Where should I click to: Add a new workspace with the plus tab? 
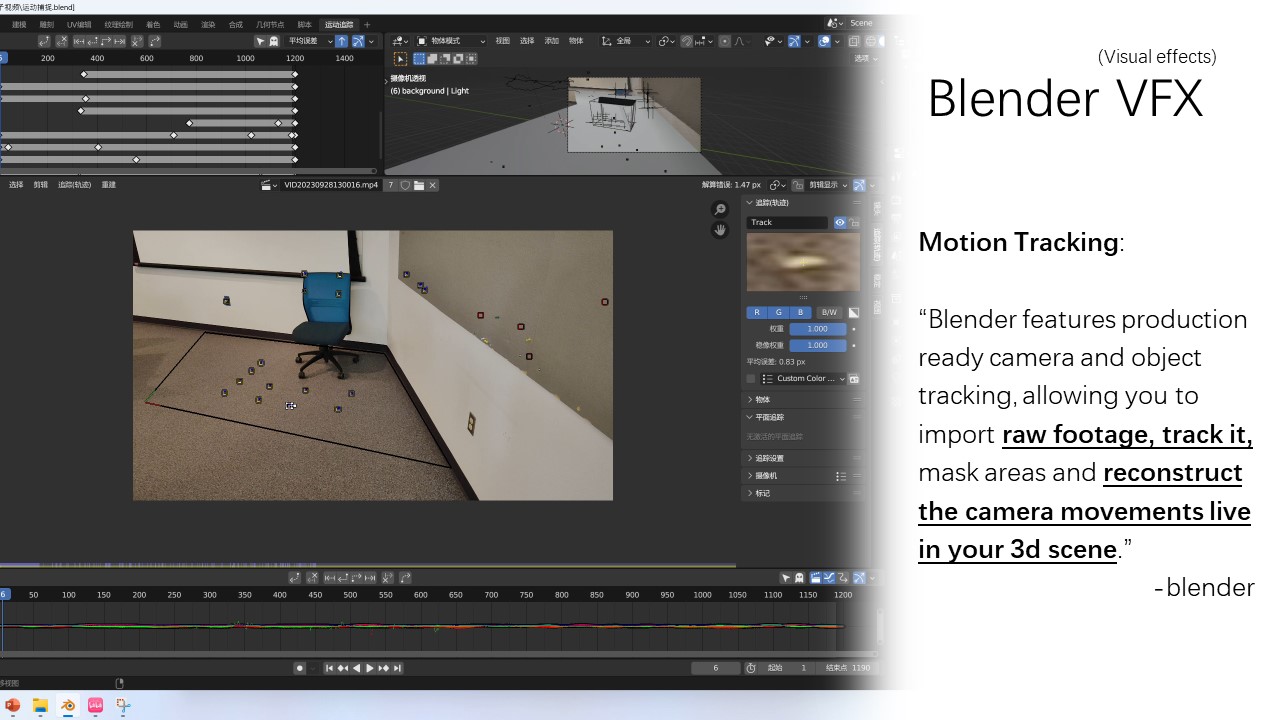367,24
